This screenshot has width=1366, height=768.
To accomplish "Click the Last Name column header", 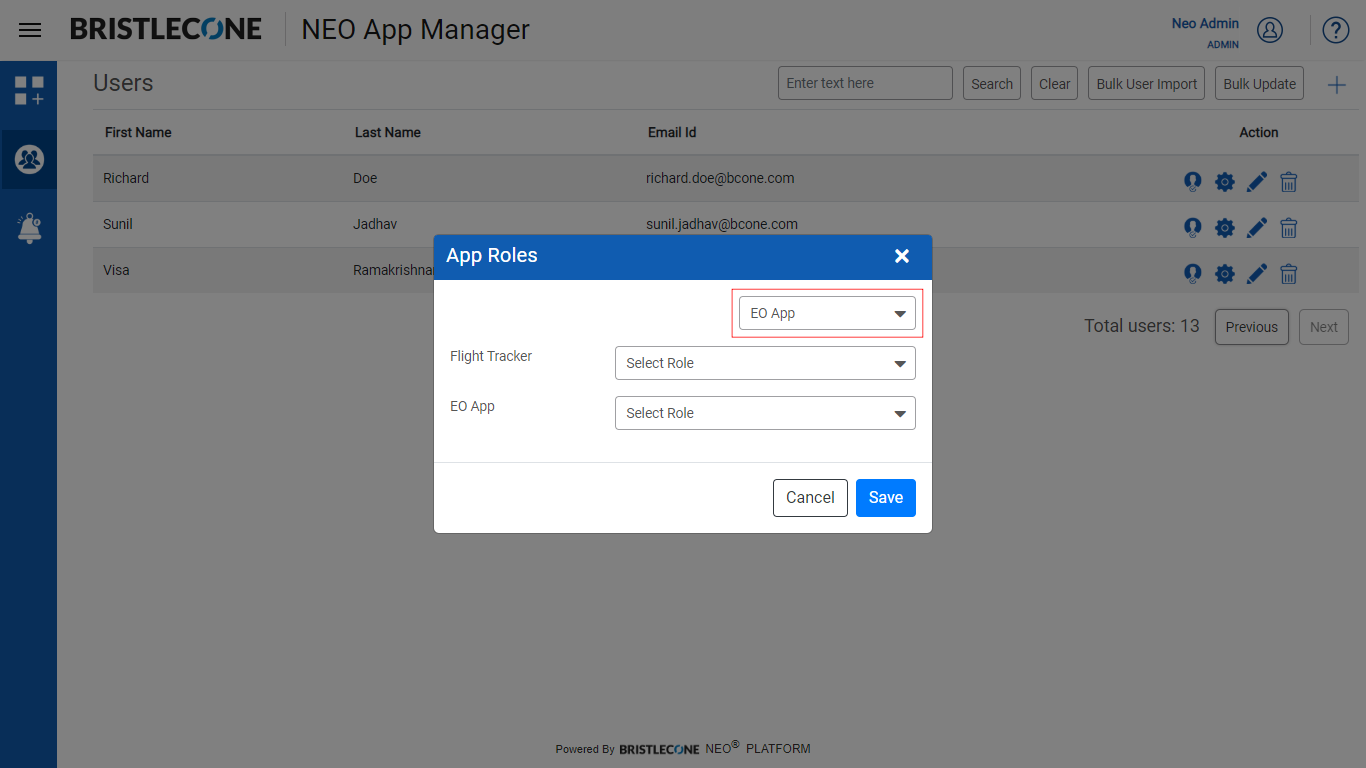I will point(388,132).
